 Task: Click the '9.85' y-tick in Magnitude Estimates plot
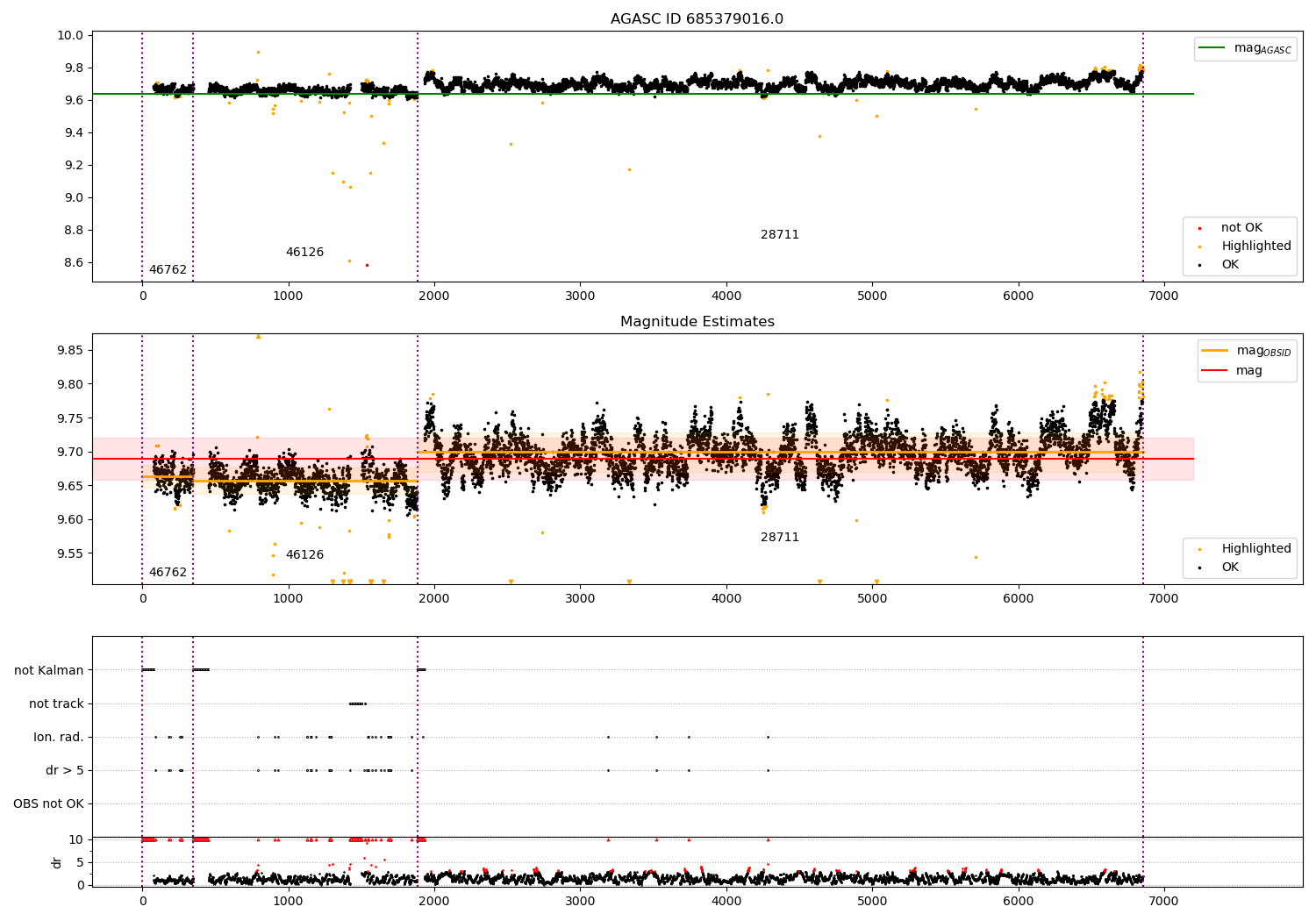click(x=70, y=350)
